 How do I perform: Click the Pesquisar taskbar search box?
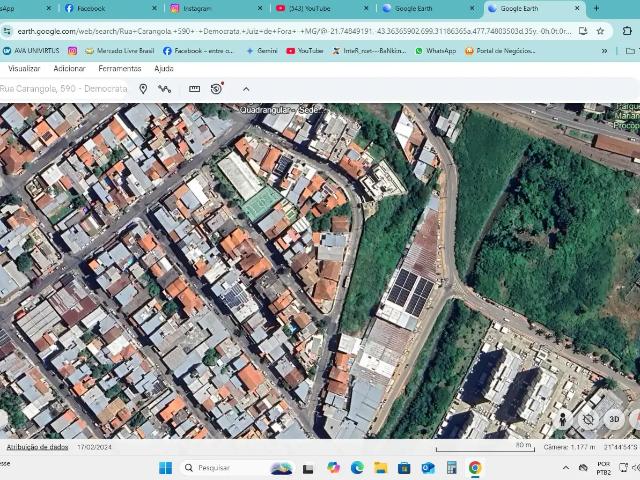(237, 468)
